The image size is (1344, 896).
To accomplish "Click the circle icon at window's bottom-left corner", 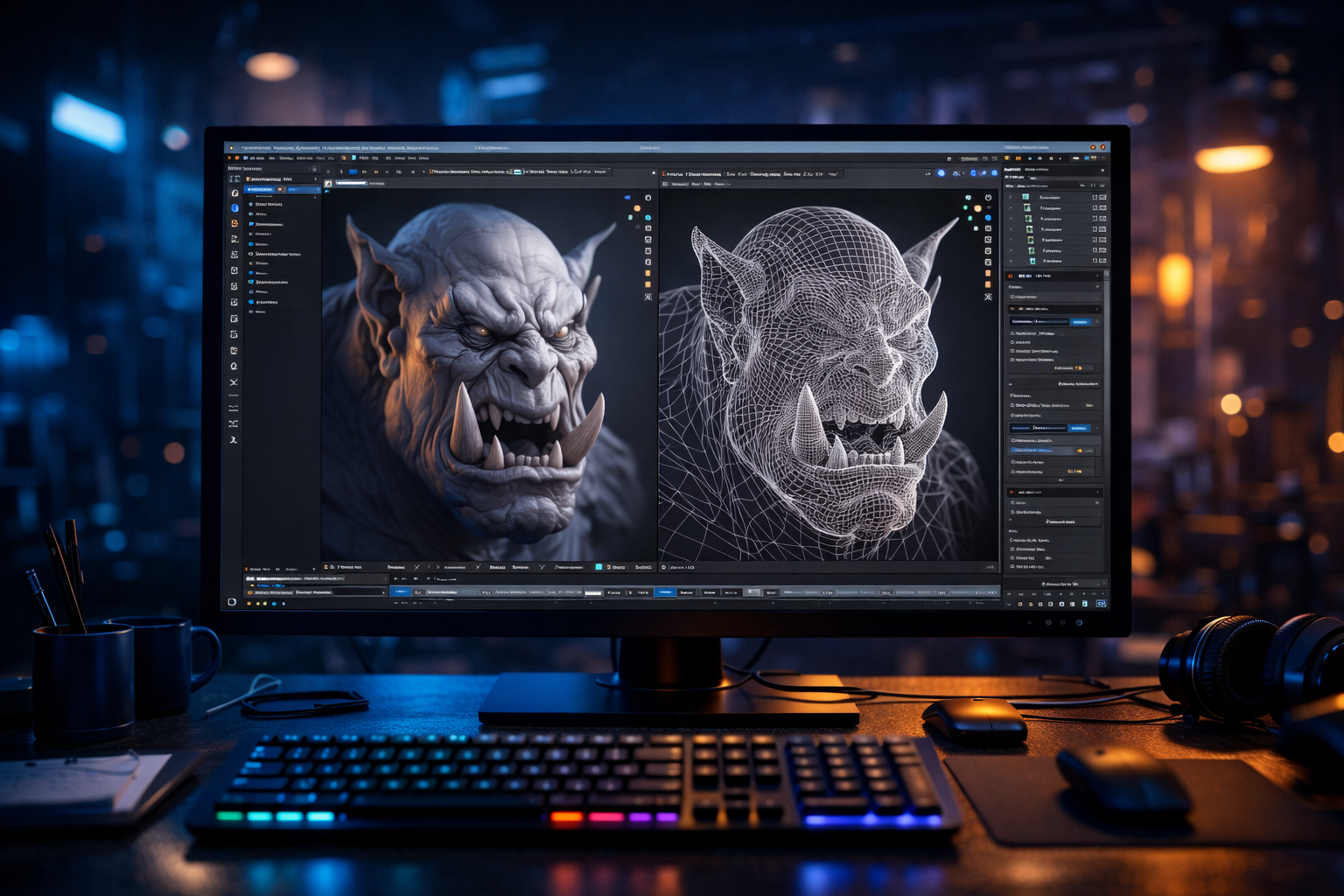I will coord(232,602).
